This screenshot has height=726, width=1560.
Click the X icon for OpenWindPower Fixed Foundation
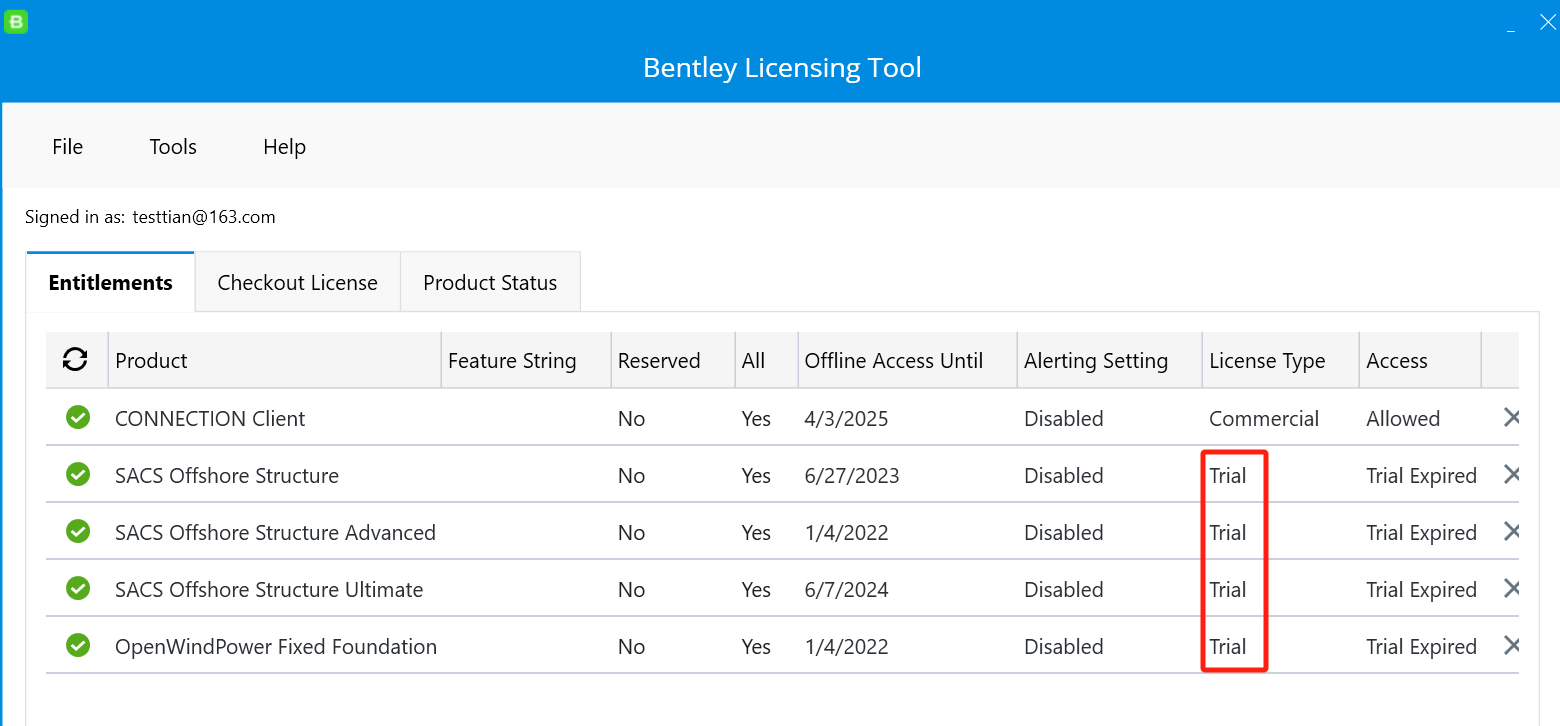1511,645
